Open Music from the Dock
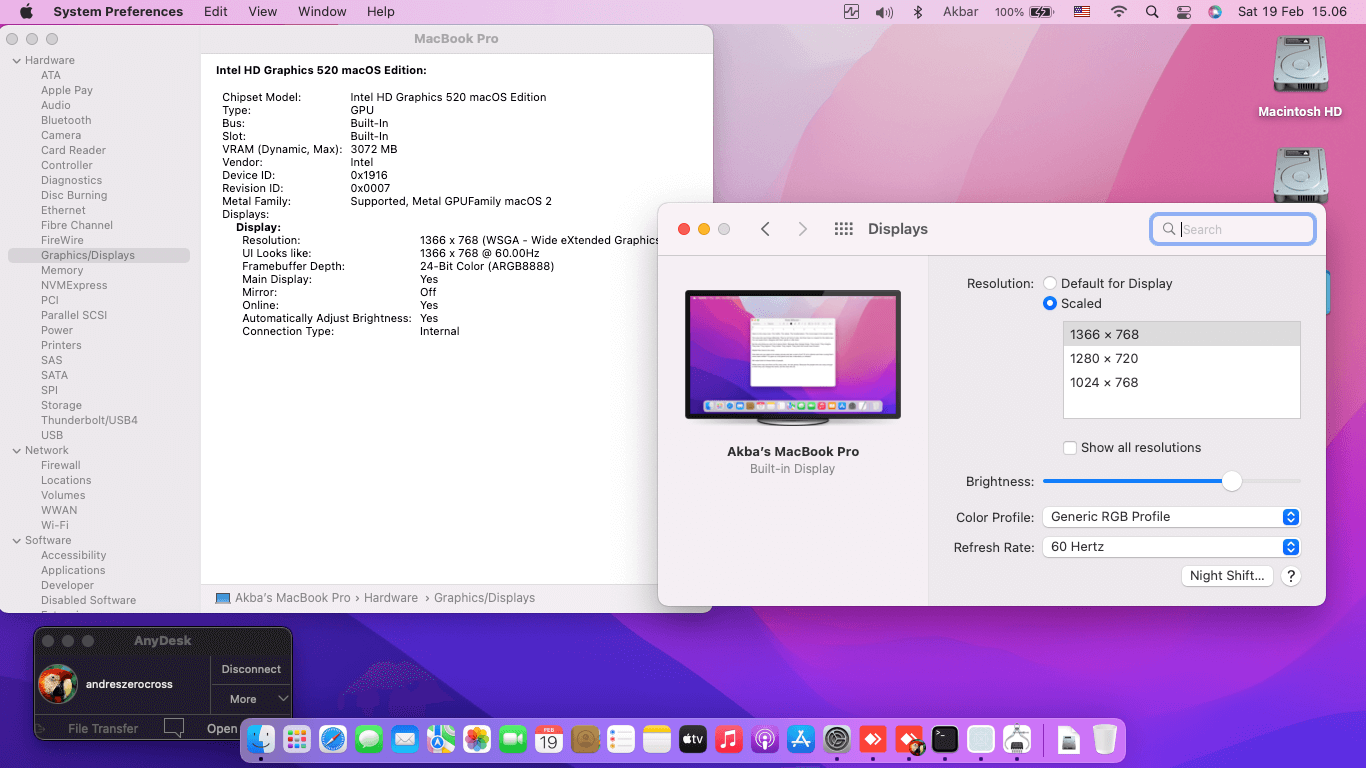This screenshot has width=1366, height=768. pos(729,739)
